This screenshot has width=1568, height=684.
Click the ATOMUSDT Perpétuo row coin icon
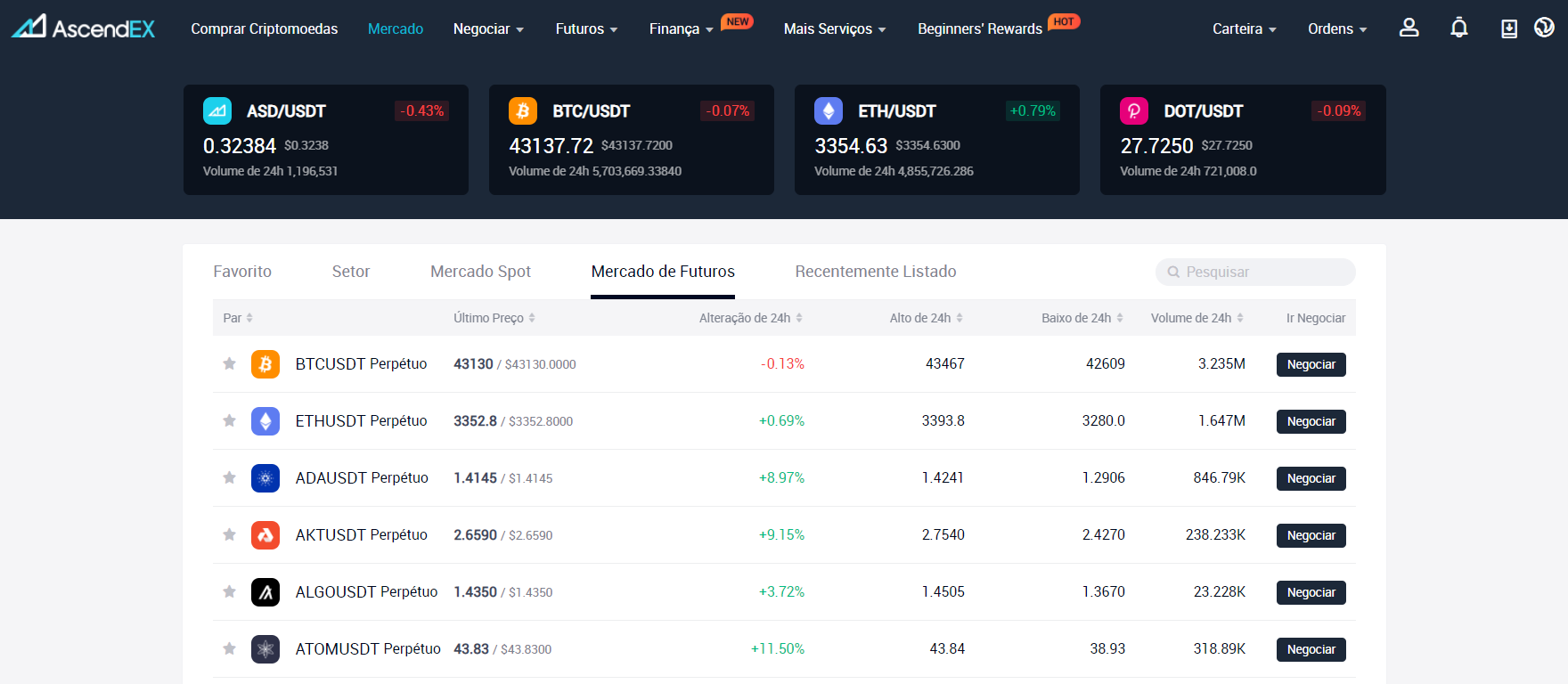click(x=265, y=649)
